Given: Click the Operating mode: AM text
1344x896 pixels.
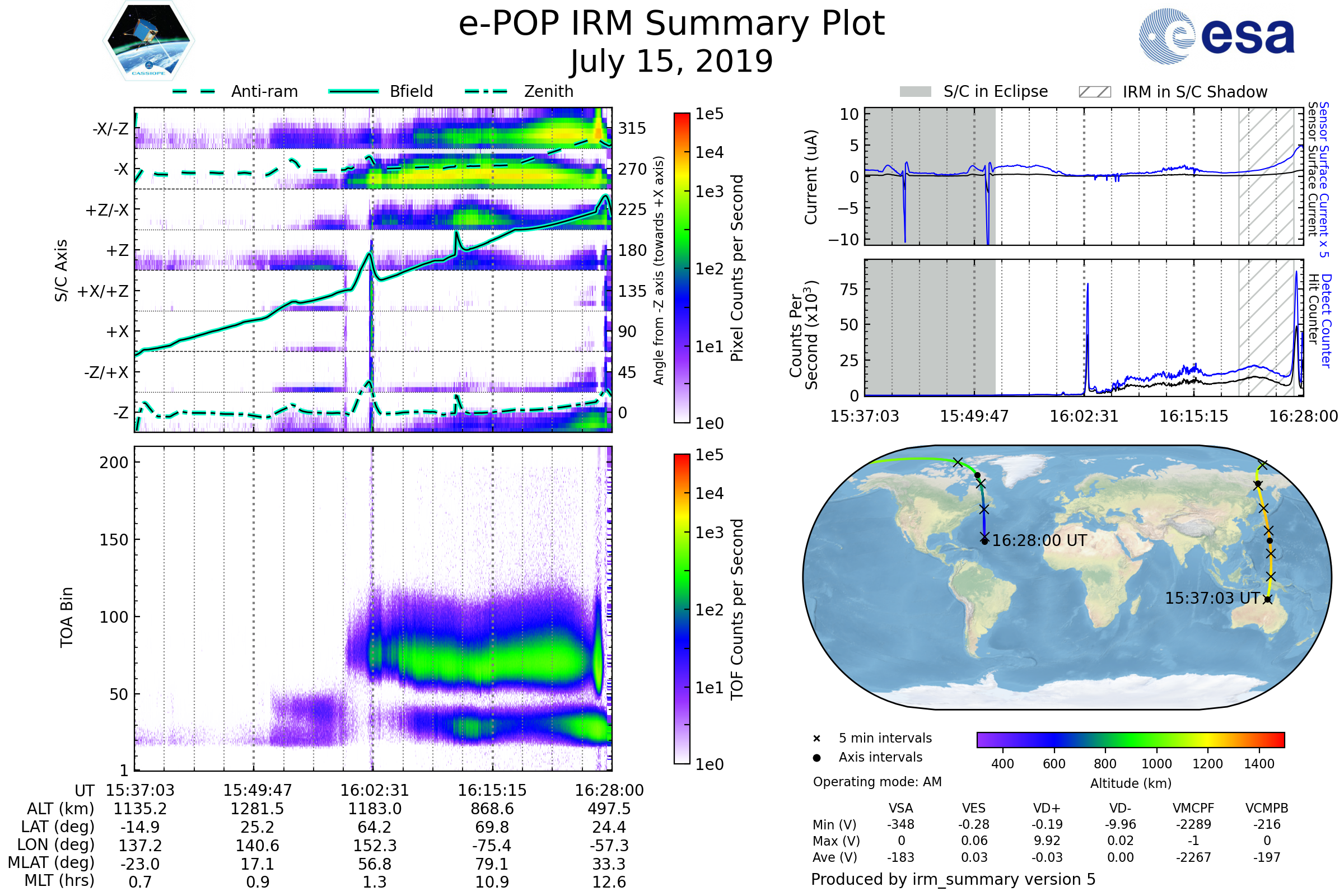Looking at the screenshot, I should [877, 782].
